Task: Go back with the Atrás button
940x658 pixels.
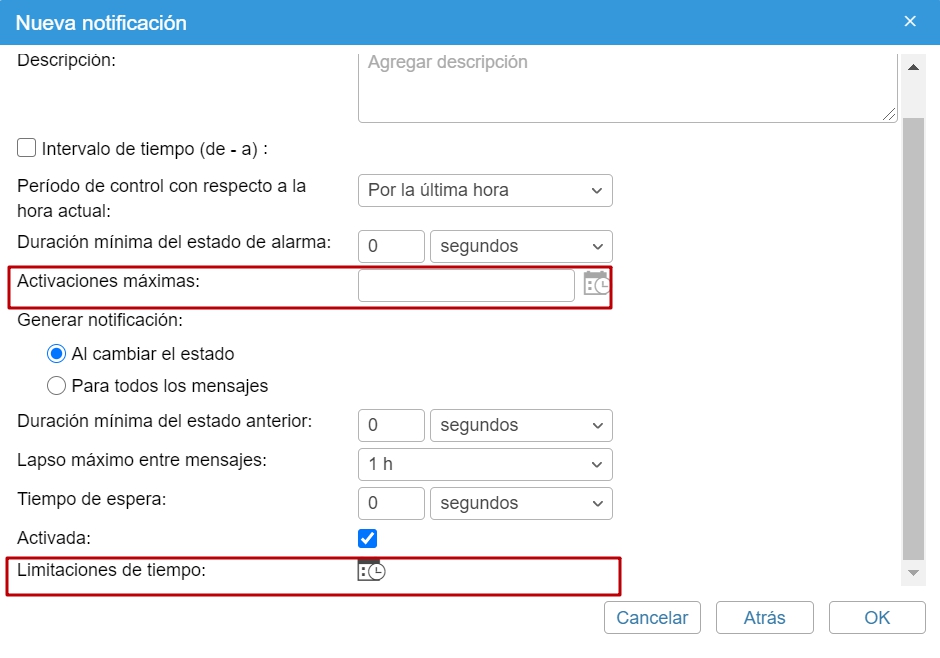Action: click(764, 617)
